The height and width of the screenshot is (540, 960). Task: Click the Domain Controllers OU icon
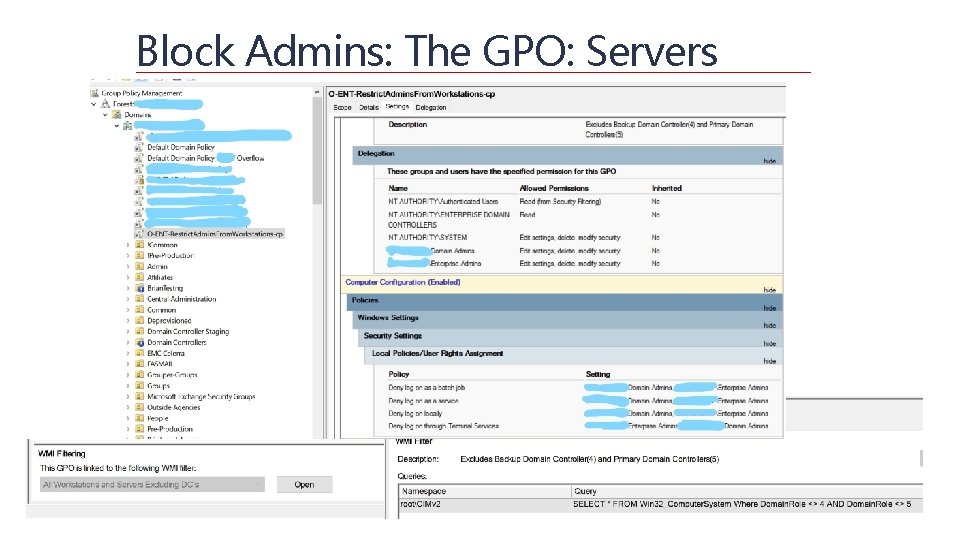[x=140, y=342]
